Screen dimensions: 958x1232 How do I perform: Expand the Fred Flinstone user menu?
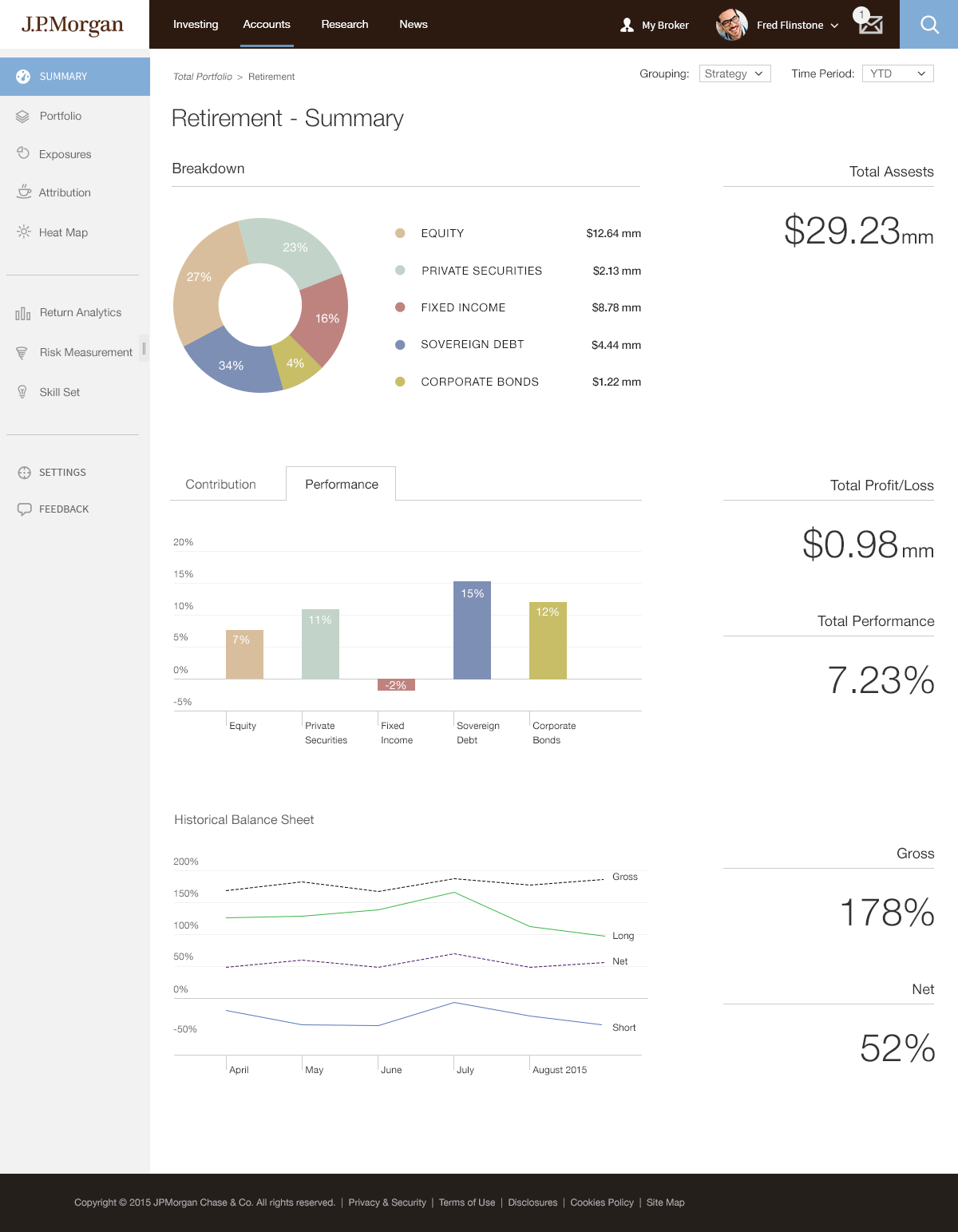click(834, 26)
